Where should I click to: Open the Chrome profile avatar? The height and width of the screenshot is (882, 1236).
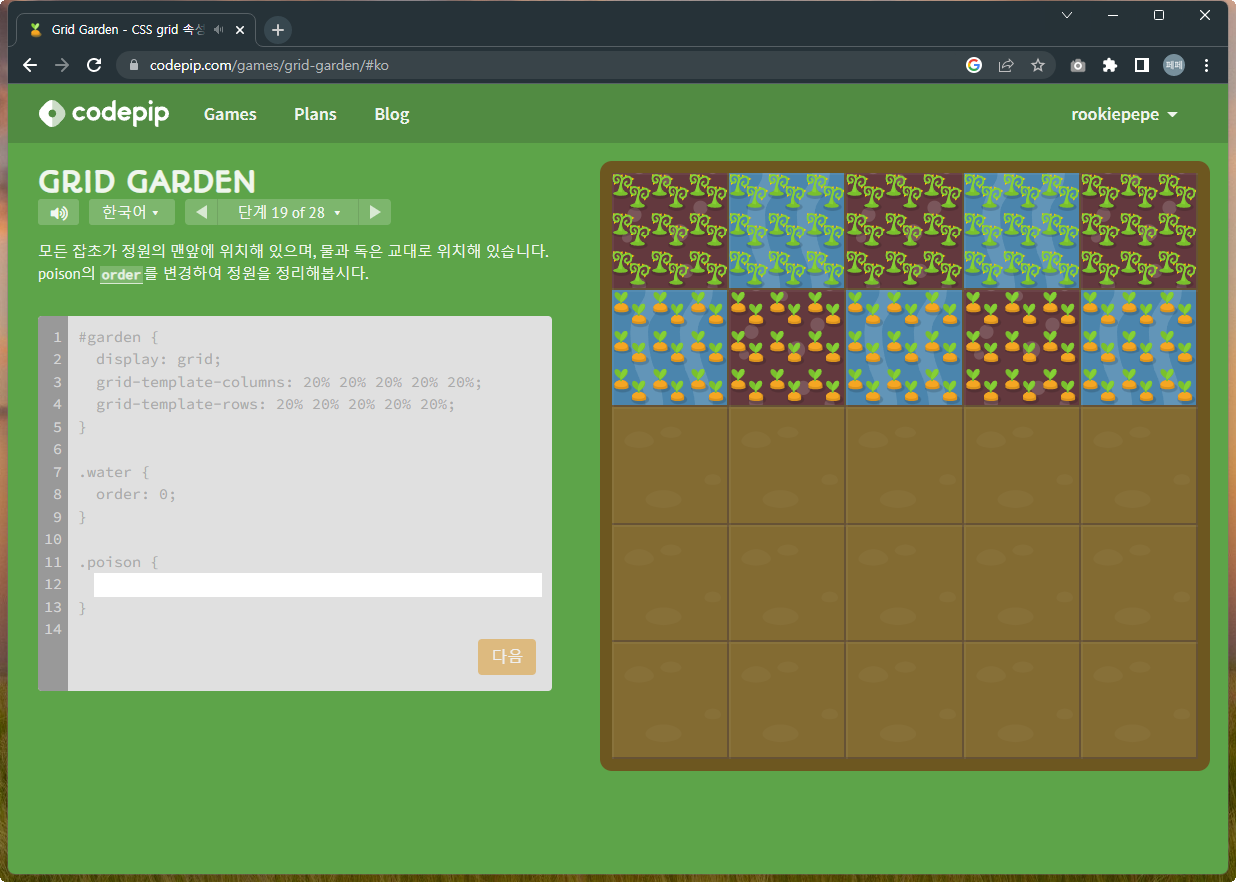point(1173,65)
